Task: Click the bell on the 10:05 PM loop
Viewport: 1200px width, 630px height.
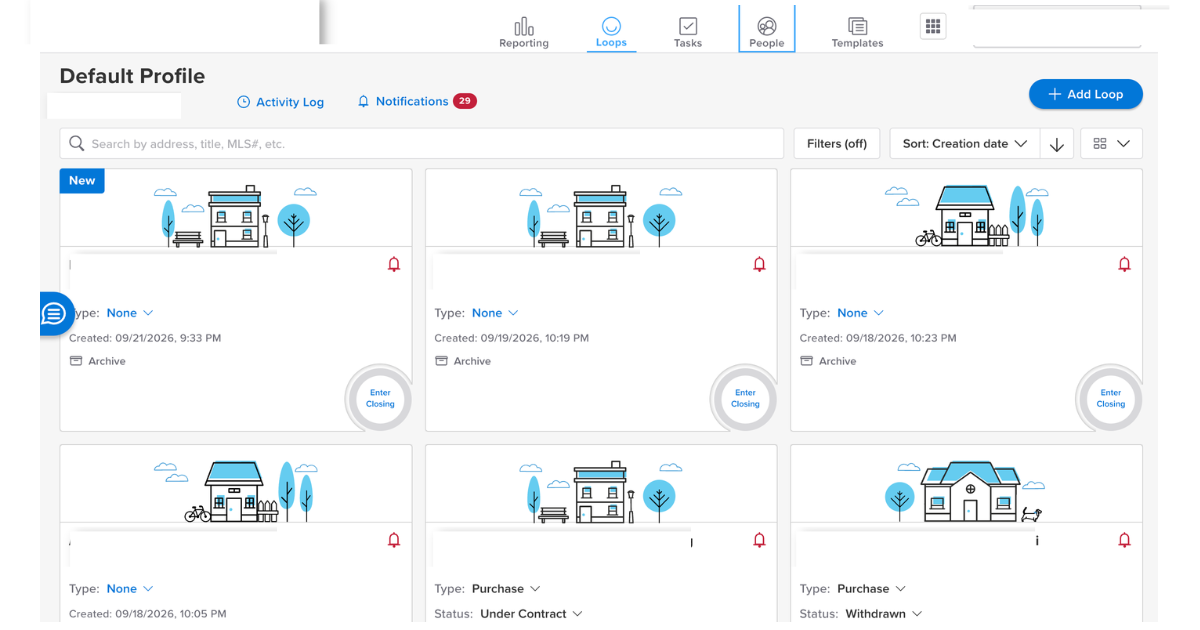Action: (x=394, y=540)
